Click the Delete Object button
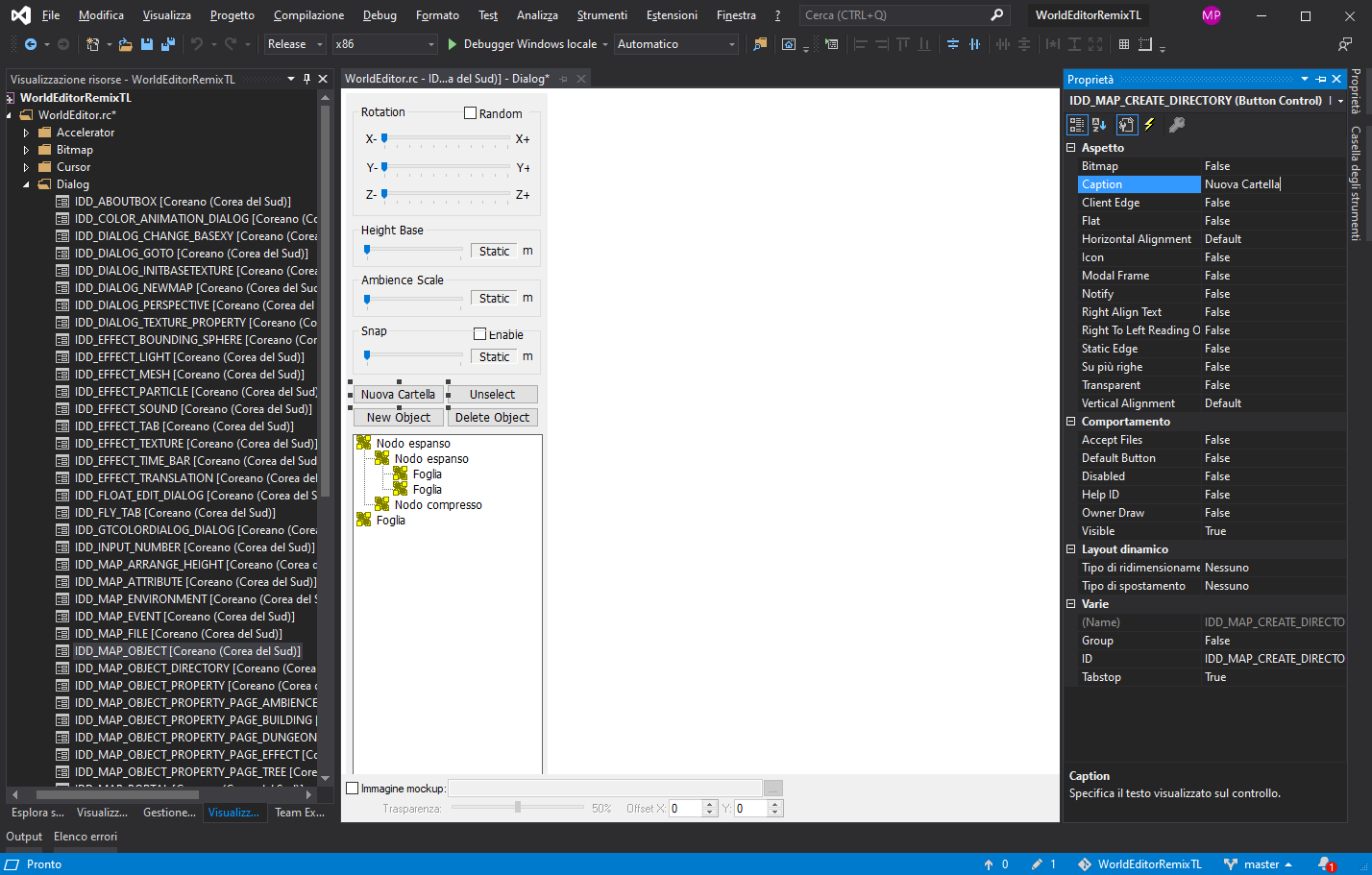Image resolution: width=1372 pixels, height=875 pixels. pos(492,417)
